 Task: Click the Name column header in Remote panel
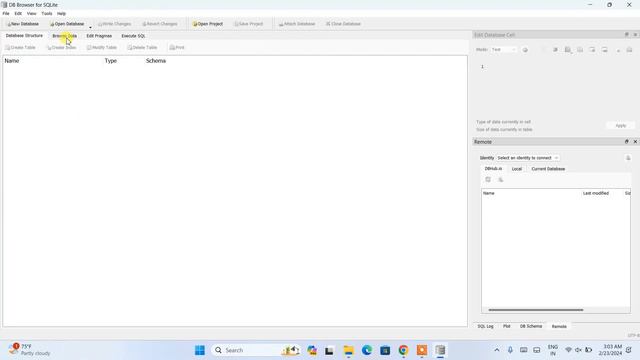click(489, 193)
